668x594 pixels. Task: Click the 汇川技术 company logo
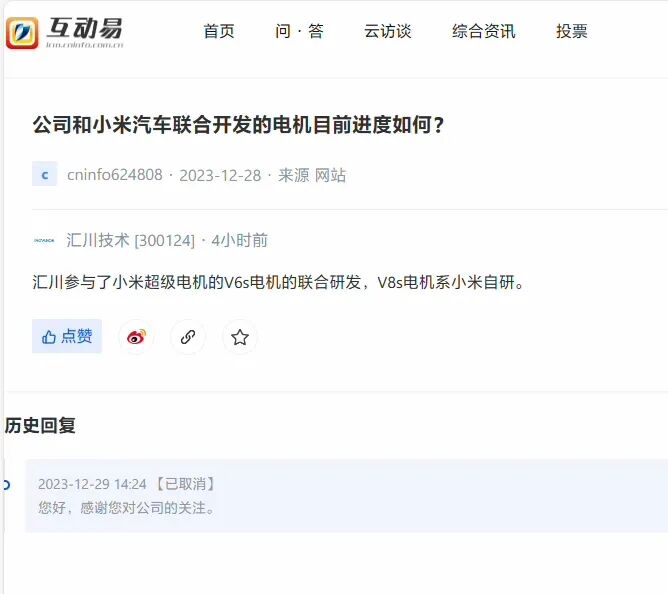click(x=44, y=240)
